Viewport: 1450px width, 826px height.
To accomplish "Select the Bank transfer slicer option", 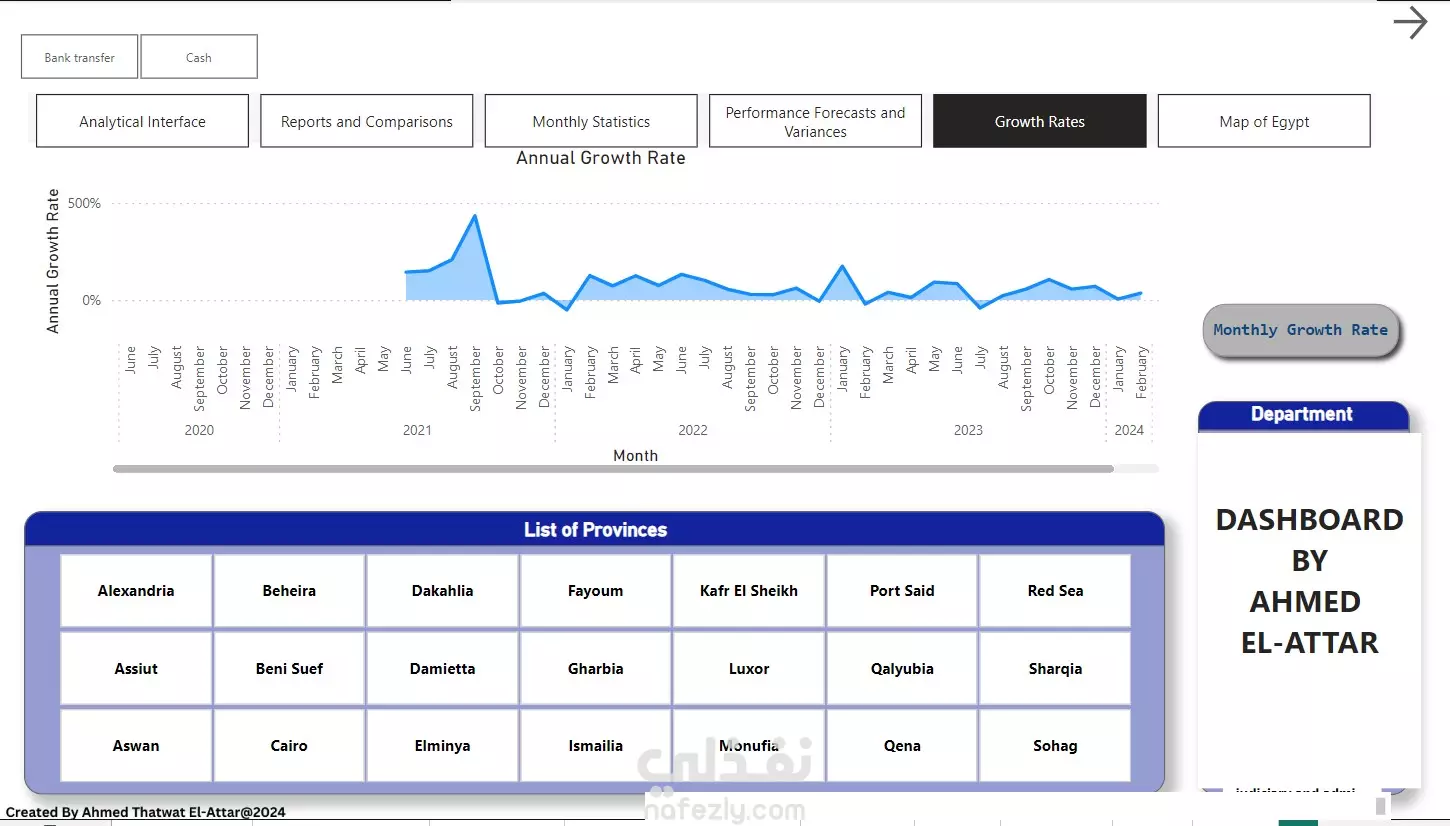I will [x=80, y=57].
